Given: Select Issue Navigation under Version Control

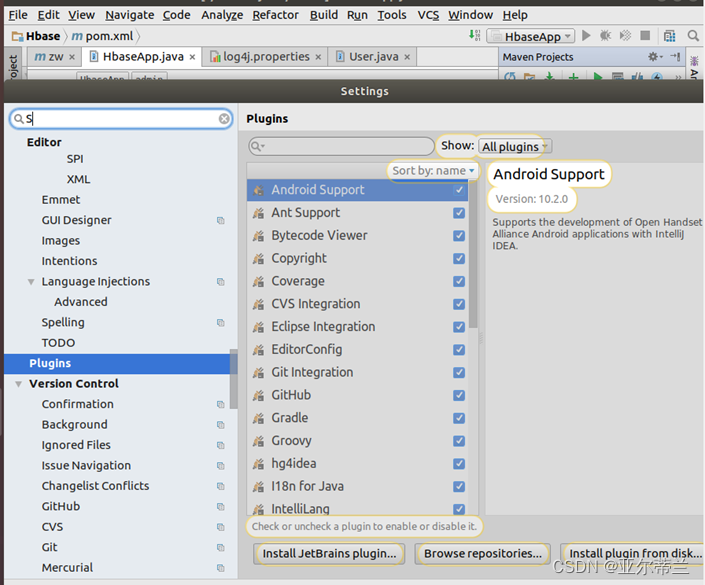Looking at the screenshot, I should click(x=86, y=466).
